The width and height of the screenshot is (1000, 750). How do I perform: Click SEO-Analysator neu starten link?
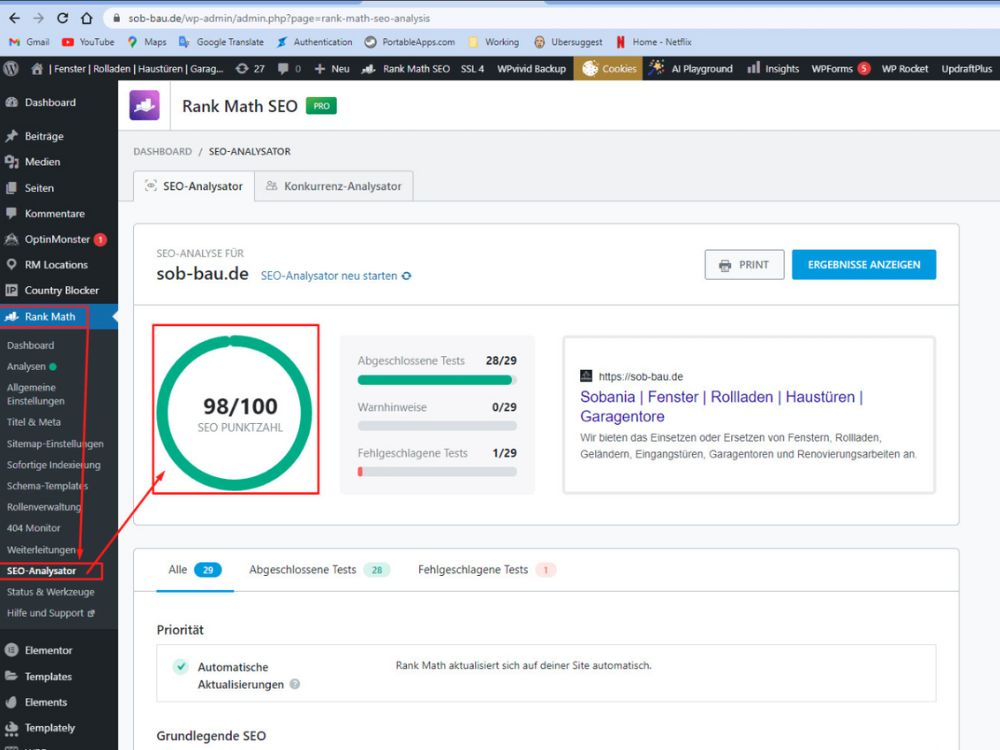tap(336, 276)
